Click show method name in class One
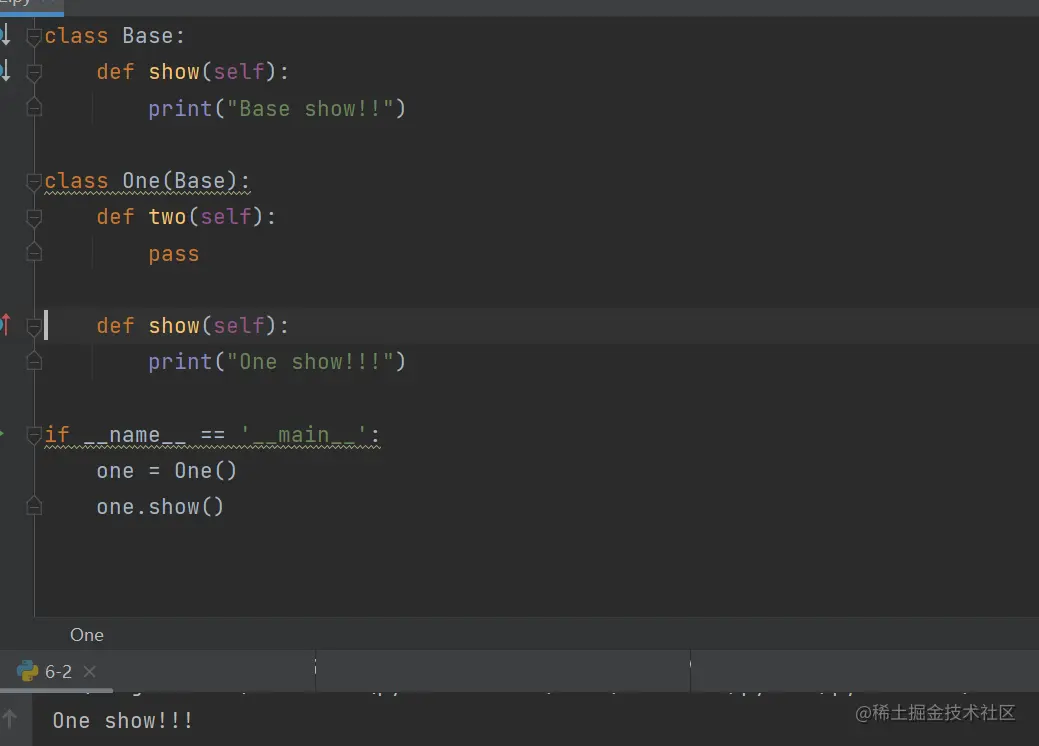The image size is (1039, 746). (174, 325)
